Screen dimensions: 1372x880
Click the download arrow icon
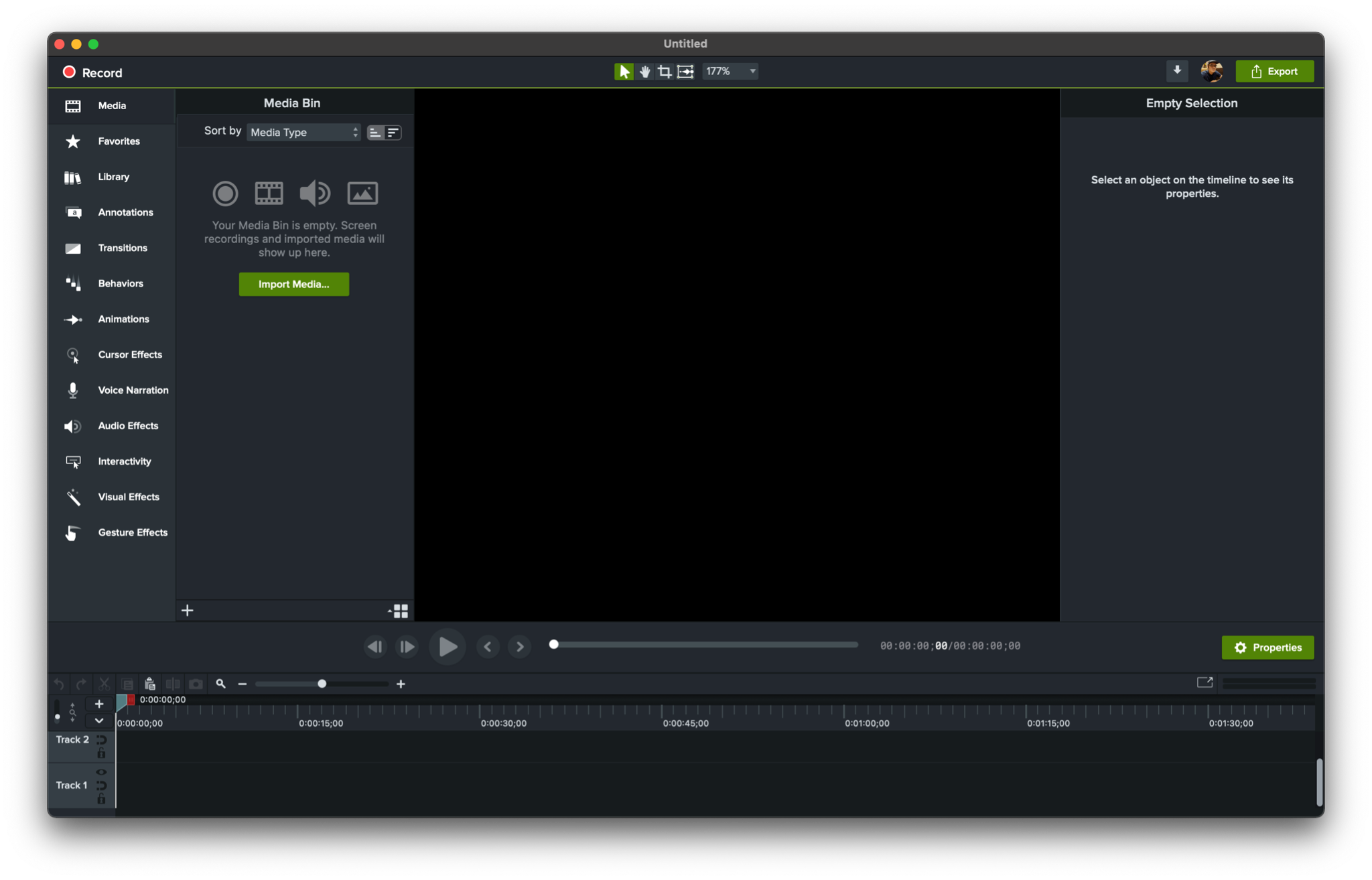coord(1177,71)
